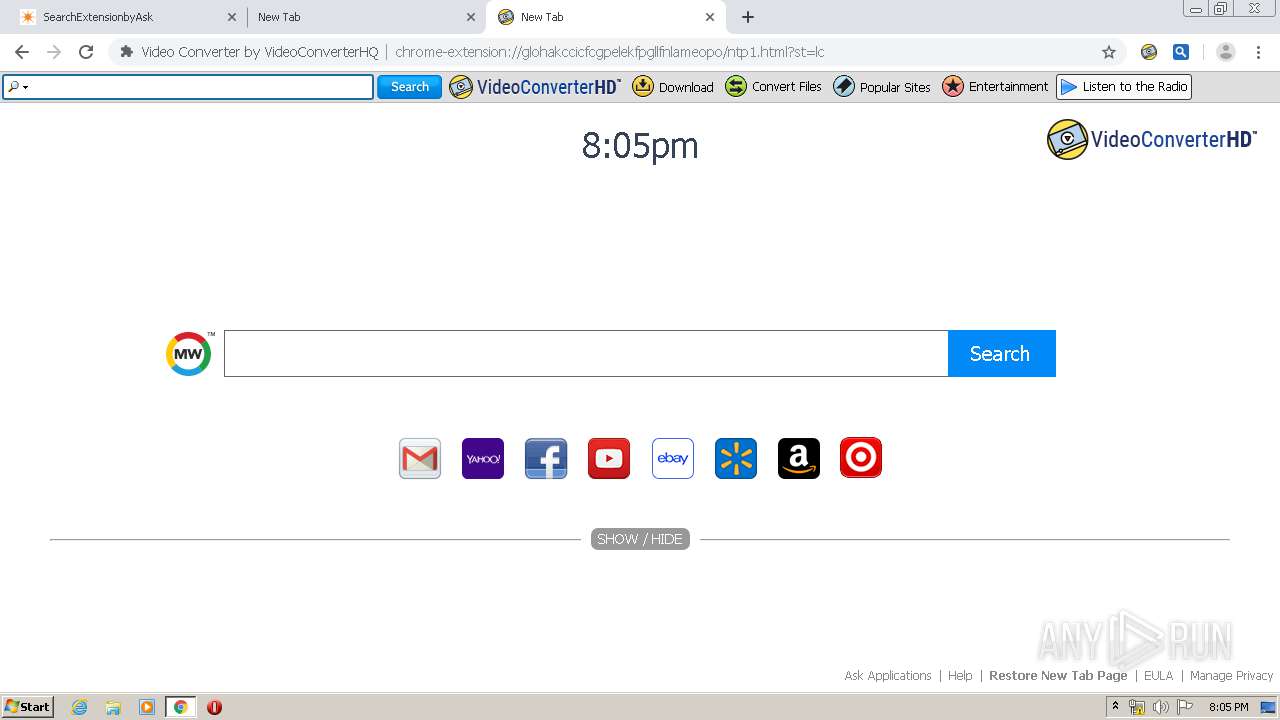
Task: Go back in browser history
Action: [x=22, y=52]
